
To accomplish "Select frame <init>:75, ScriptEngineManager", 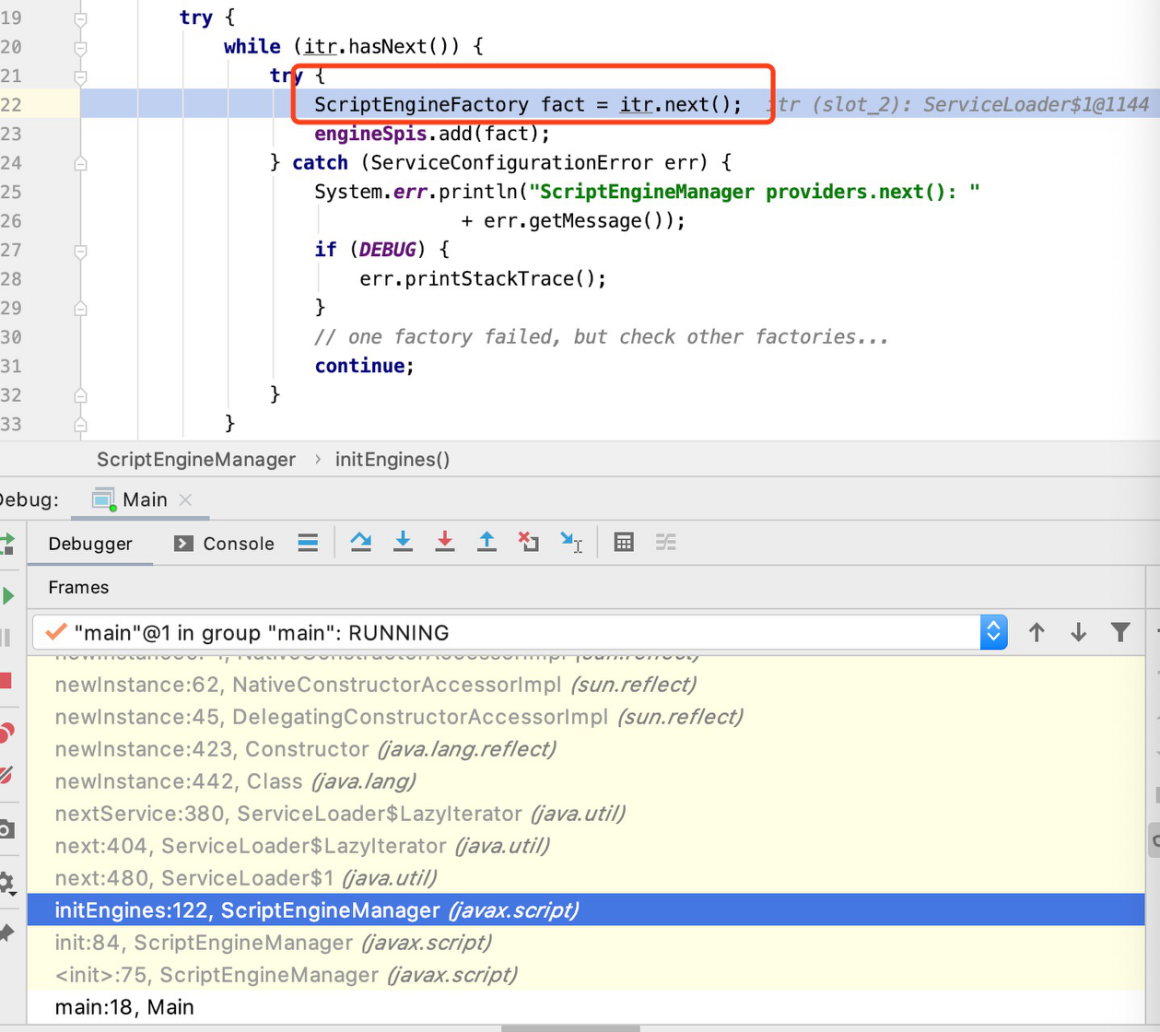I will pos(586,974).
